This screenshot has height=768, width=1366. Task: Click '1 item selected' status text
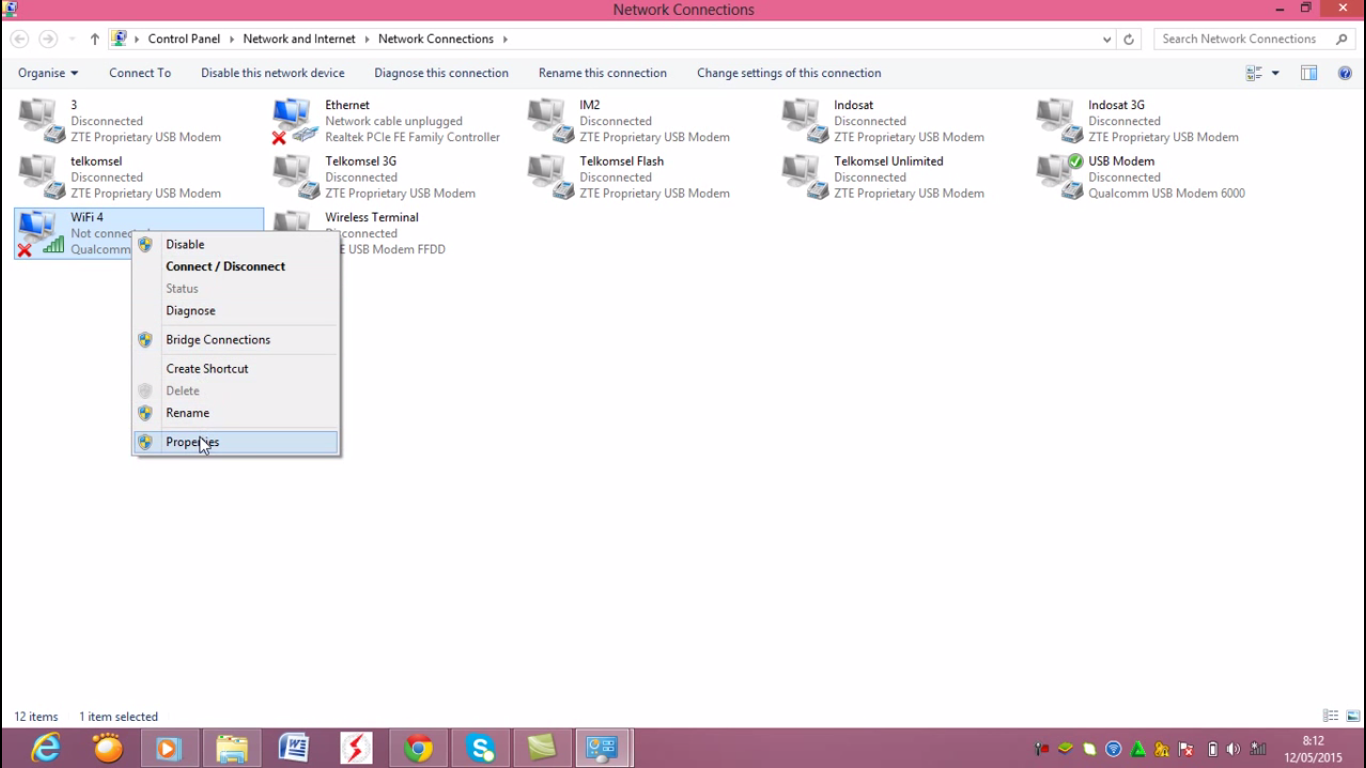tap(119, 716)
